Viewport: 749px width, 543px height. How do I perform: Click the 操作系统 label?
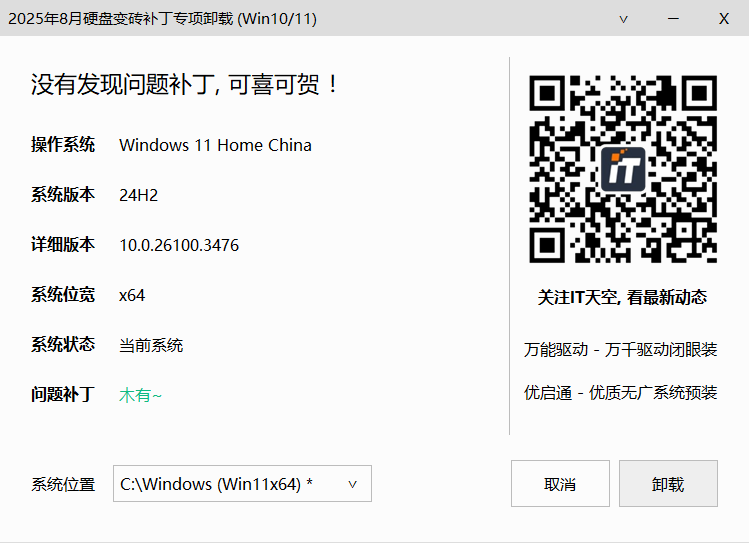(63, 145)
